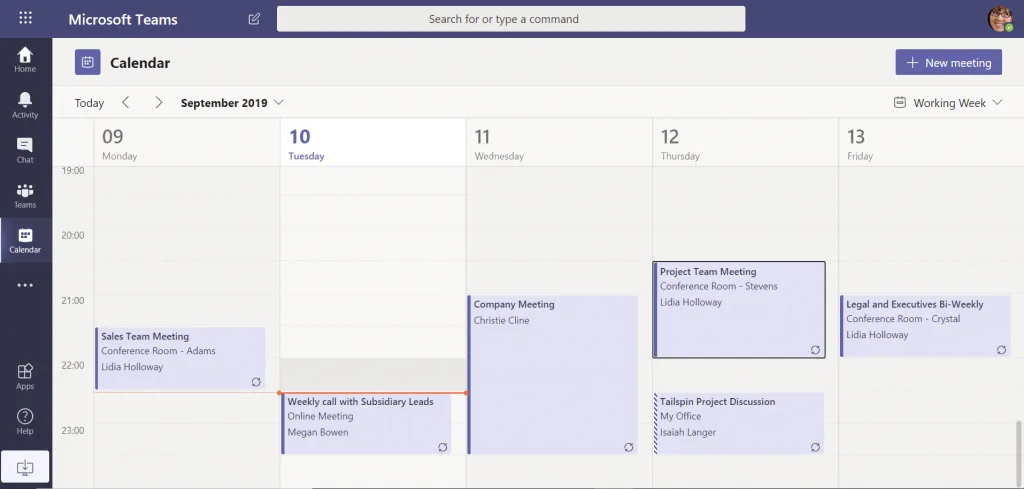Open the Working Week view dropdown
Screen dimensions: 1024x489
(x=948, y=103)
